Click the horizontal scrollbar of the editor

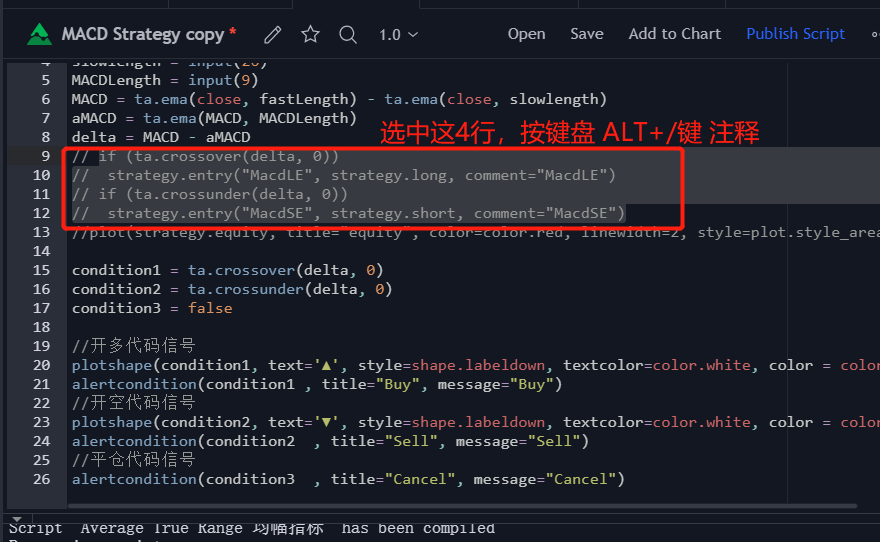(x=462, y=506)
